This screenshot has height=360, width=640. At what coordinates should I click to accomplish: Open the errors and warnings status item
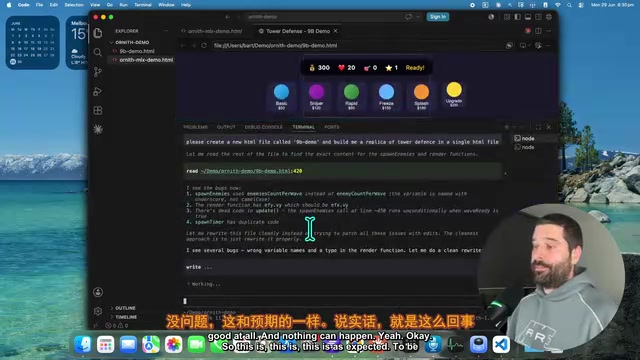click(117, 325)
